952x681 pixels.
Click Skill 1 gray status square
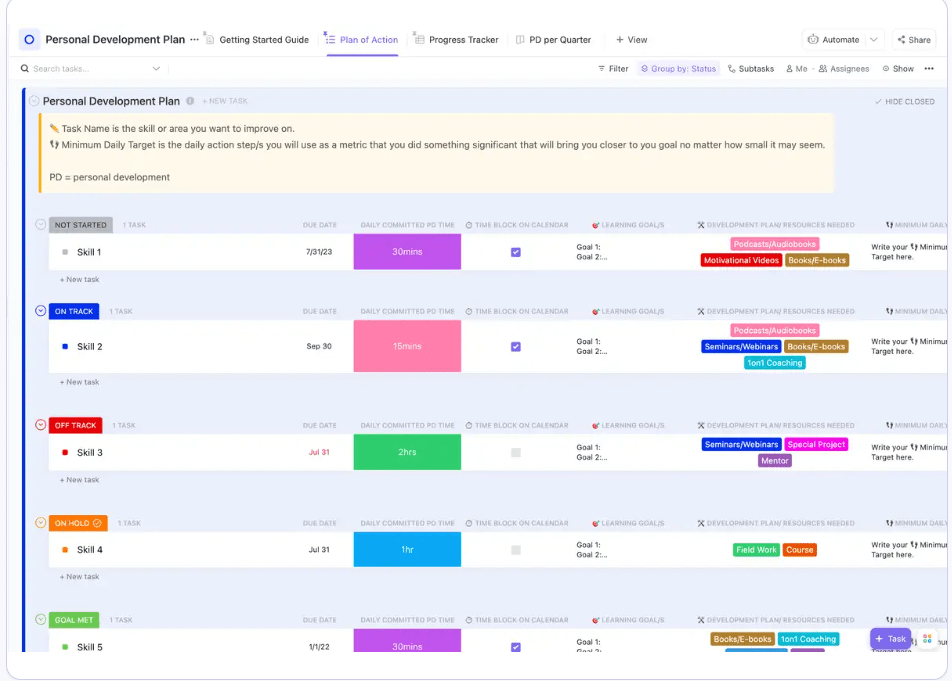pos(65,252)
